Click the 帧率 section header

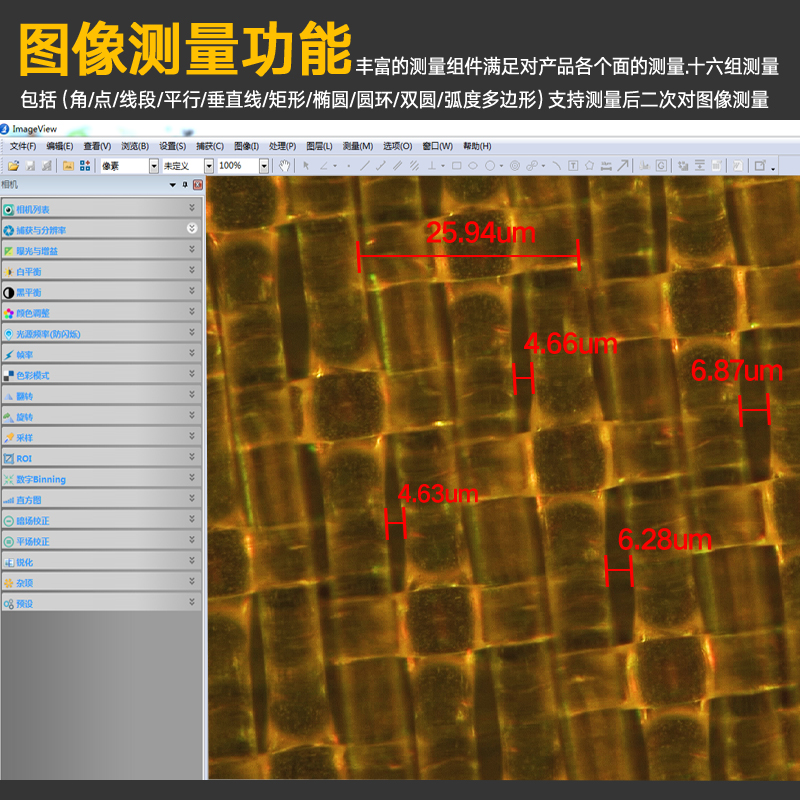102,354
